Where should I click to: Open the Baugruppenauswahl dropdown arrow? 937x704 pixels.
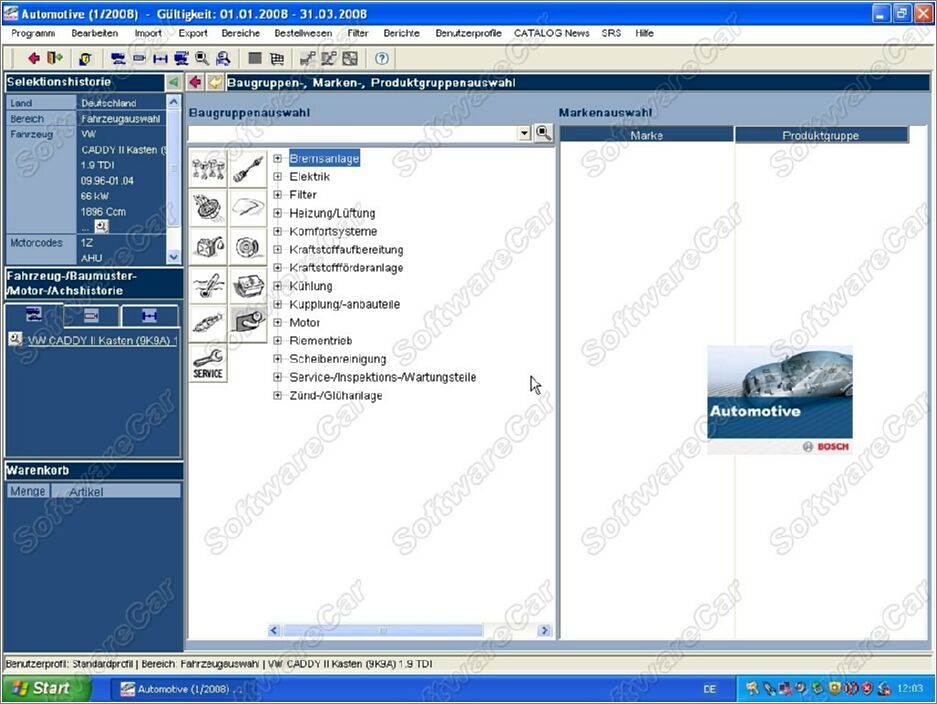click(x=524, y=133)
